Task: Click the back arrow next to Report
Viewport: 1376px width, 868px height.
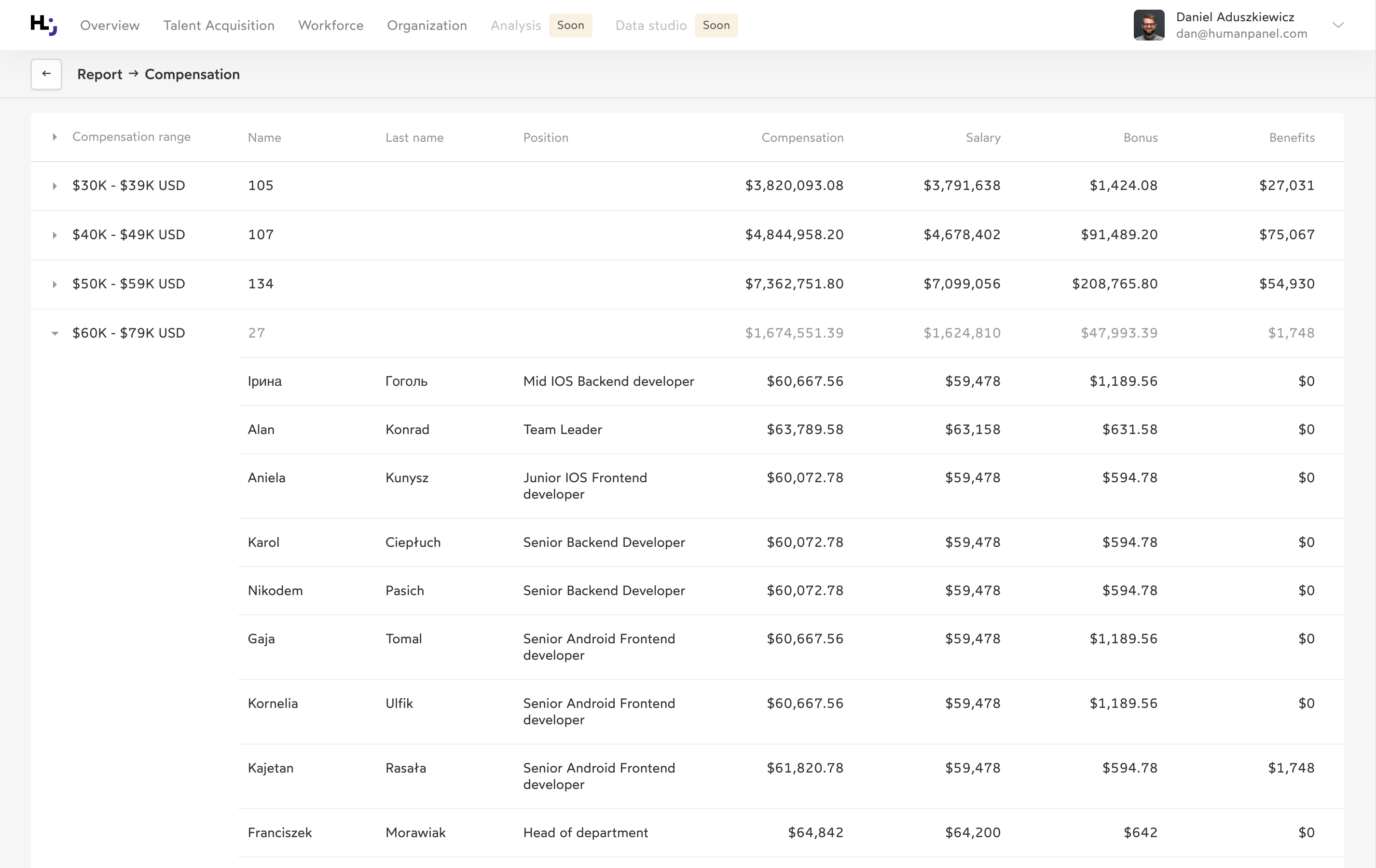Action: (46, 74)
